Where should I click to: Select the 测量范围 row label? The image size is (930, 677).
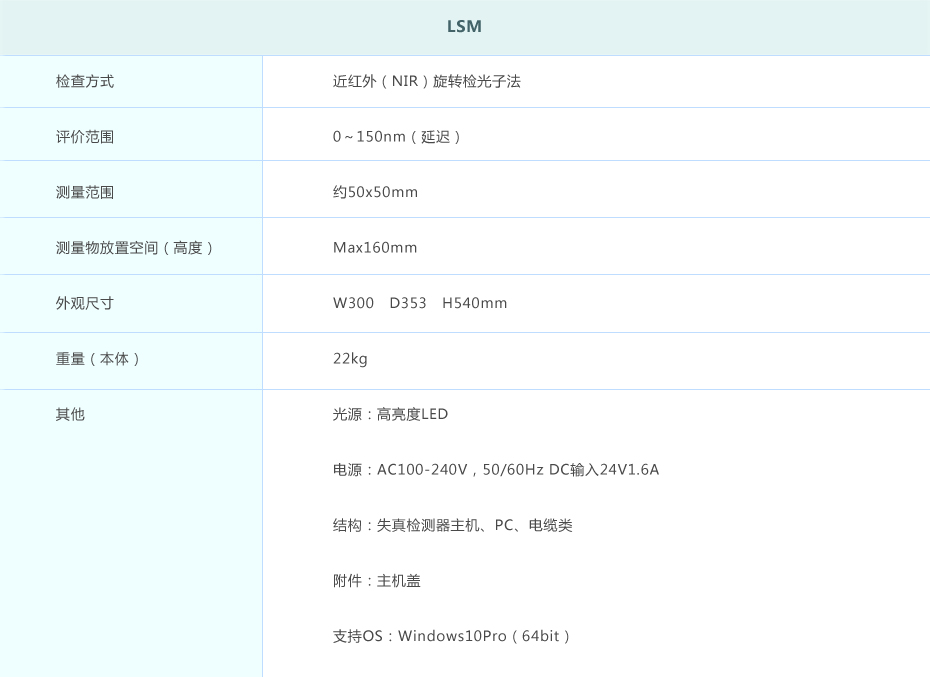pyautogui.click(x=85, y=192)
